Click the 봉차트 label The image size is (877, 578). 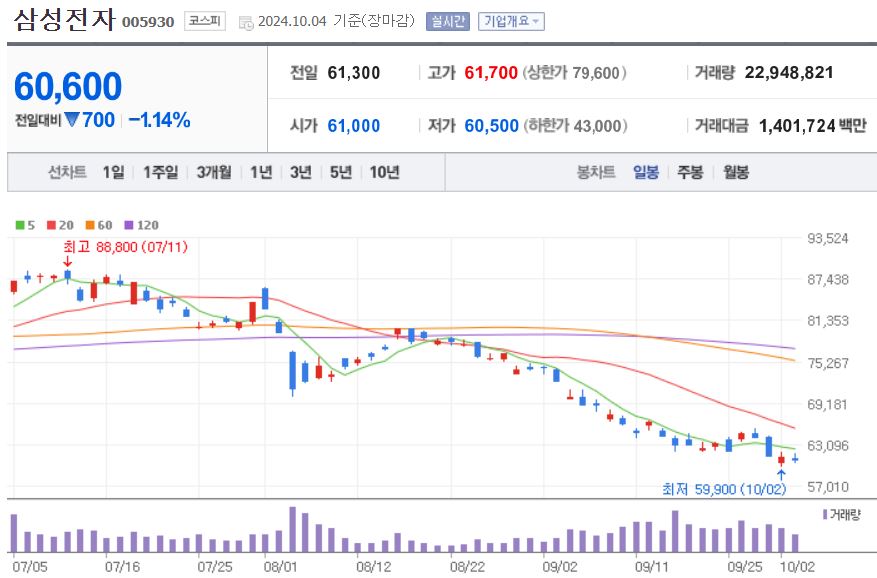[x=596, y=172]
